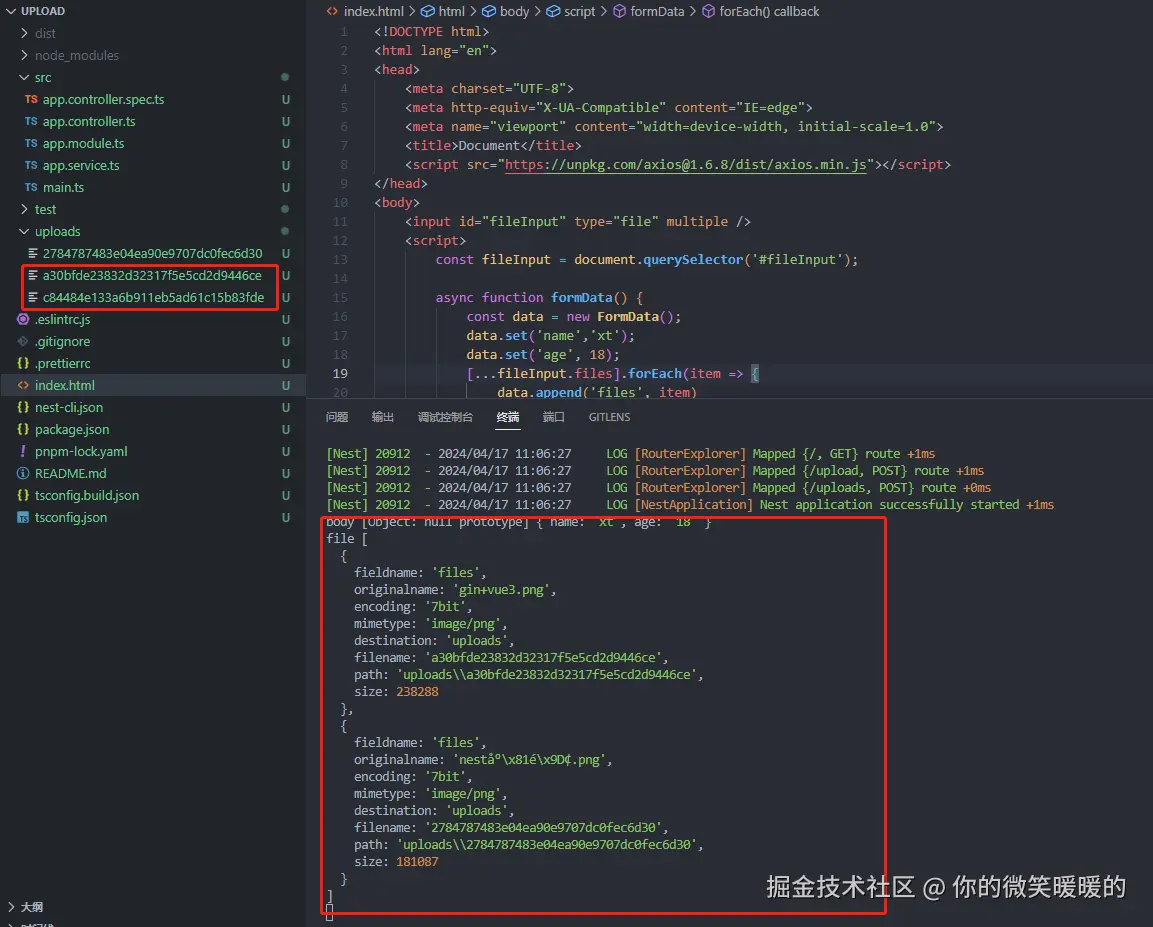Click the formData symbol icon in breadcrumb
The height and width of the screenshot is (927, 1153).
pos(620,11)
